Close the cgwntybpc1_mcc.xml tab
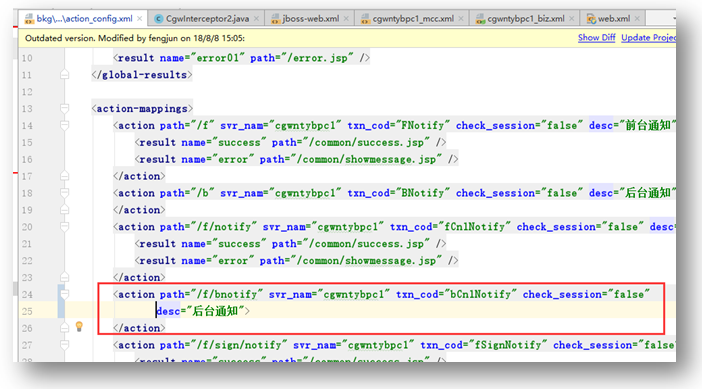Viewport: 702px width, 389px height. [x=461, y=18]
